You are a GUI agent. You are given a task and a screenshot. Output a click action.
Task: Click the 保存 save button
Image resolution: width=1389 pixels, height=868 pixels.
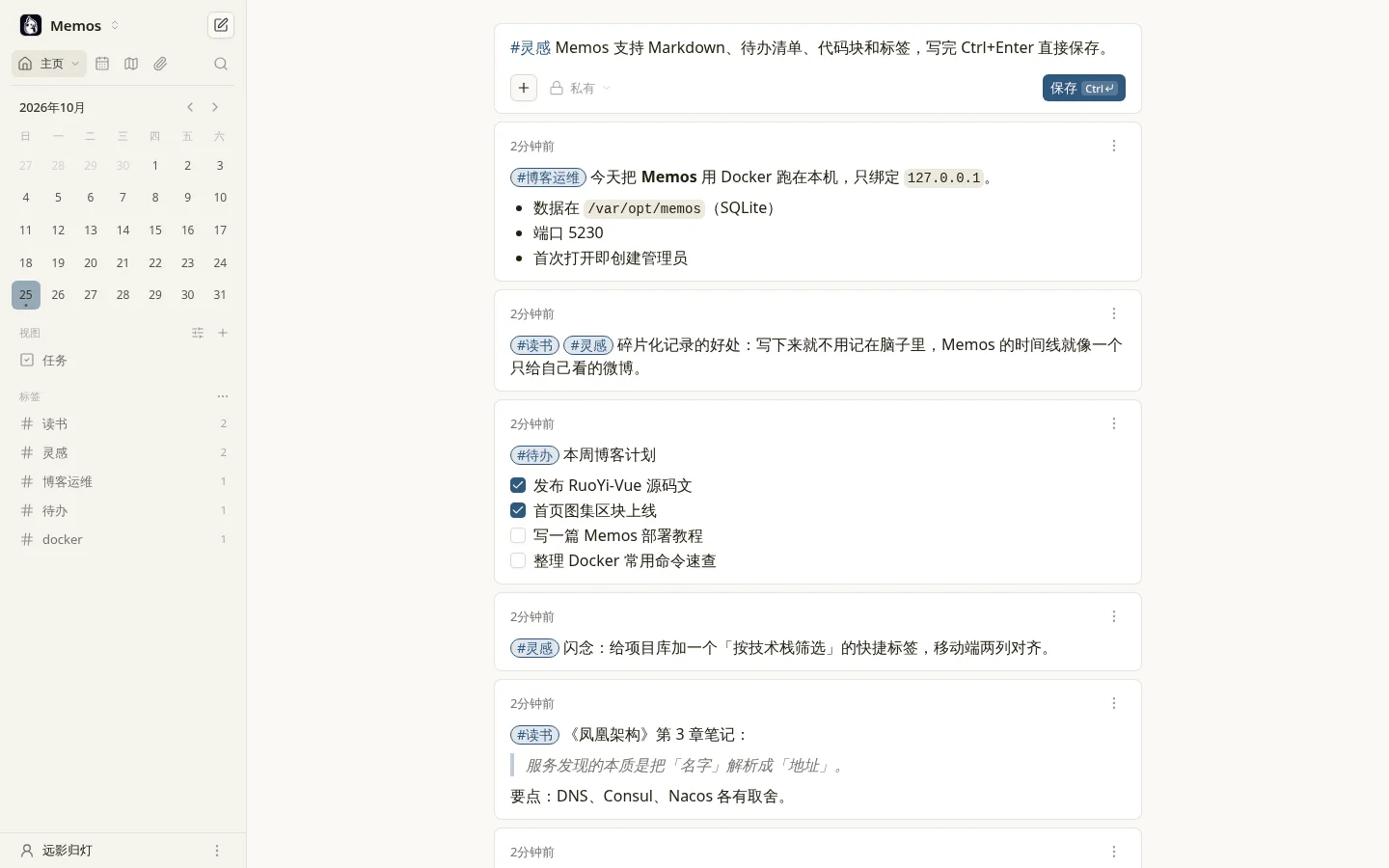point(1083,88)
